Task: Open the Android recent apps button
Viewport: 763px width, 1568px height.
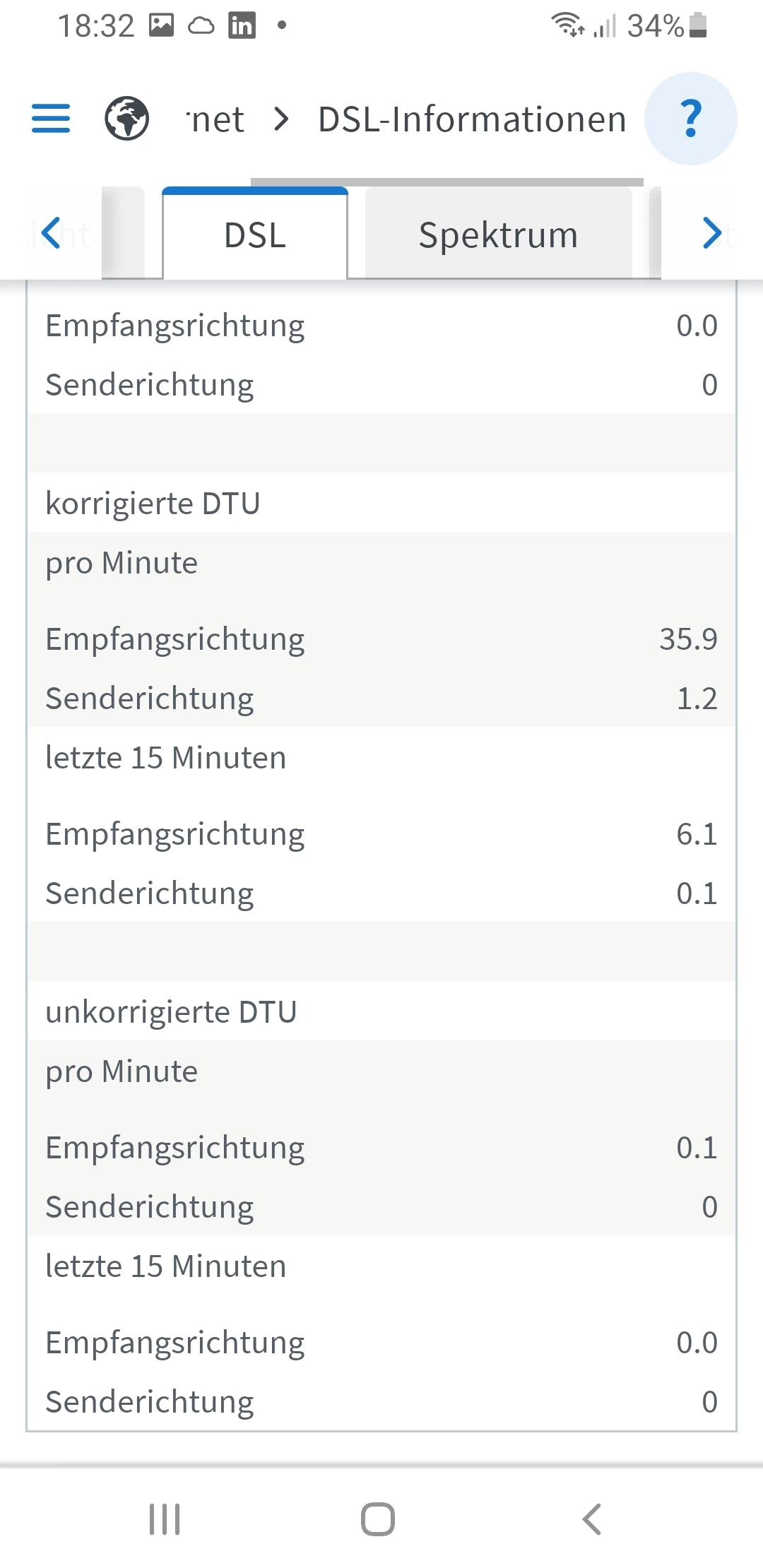Action: pos(165,1519)
